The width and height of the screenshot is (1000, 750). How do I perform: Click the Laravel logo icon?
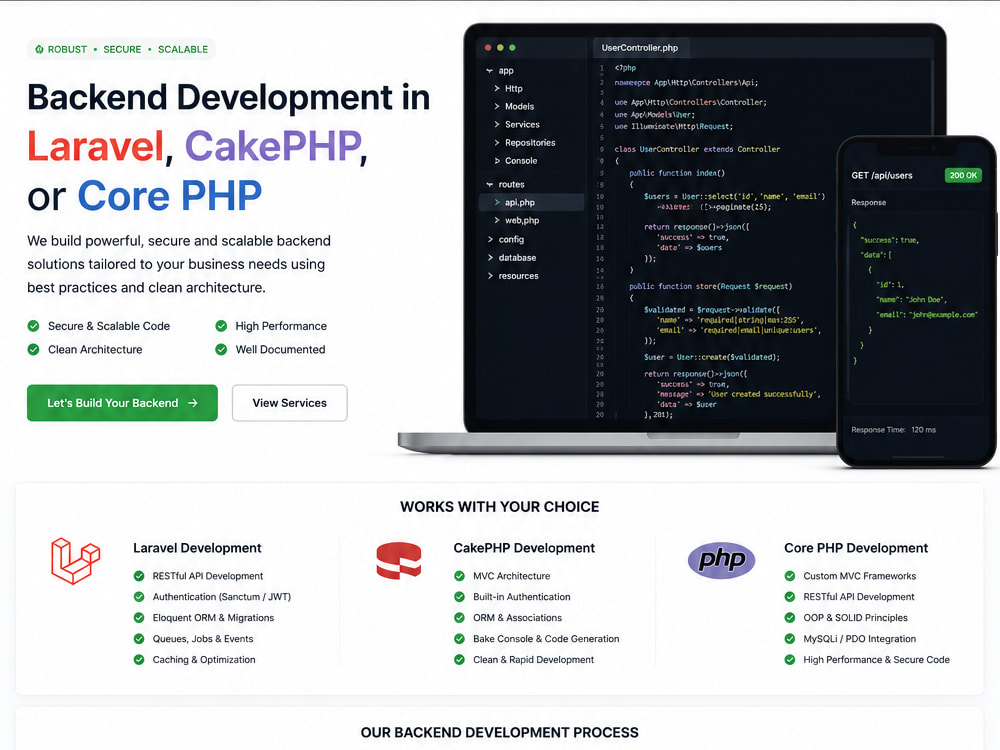(75, 561)
